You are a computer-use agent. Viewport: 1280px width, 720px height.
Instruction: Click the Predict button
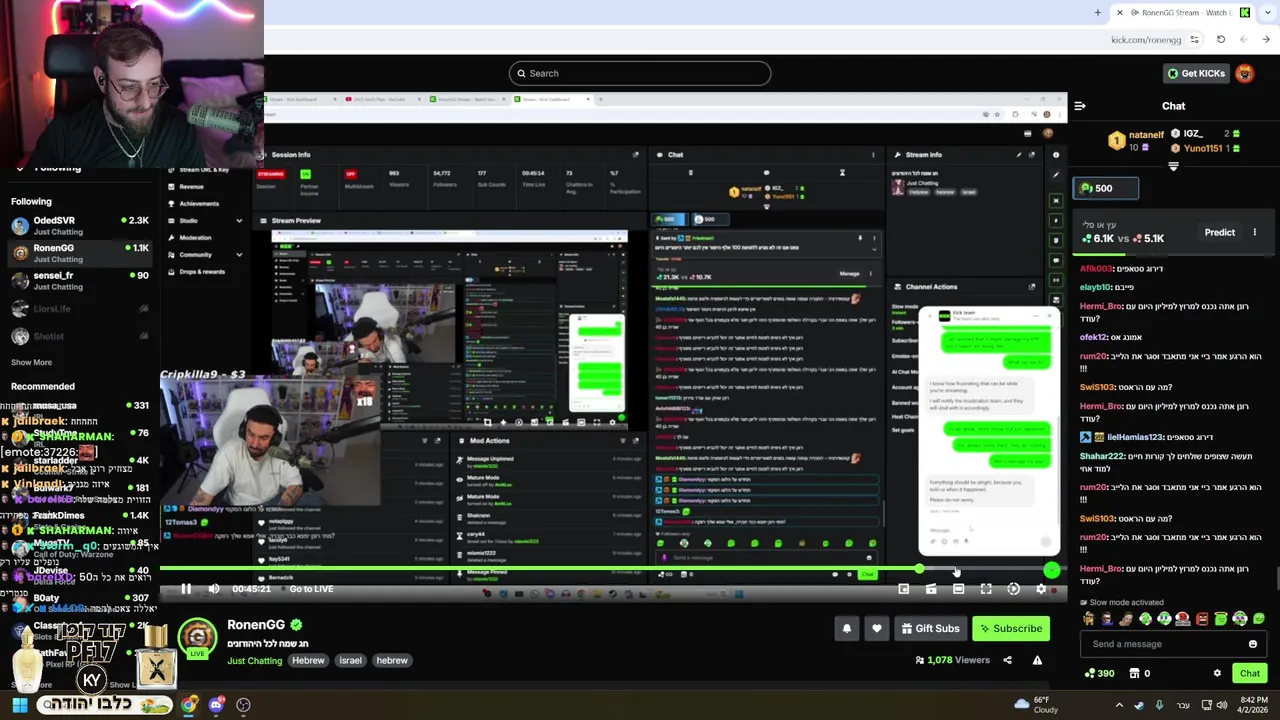tap(1219, 232)
